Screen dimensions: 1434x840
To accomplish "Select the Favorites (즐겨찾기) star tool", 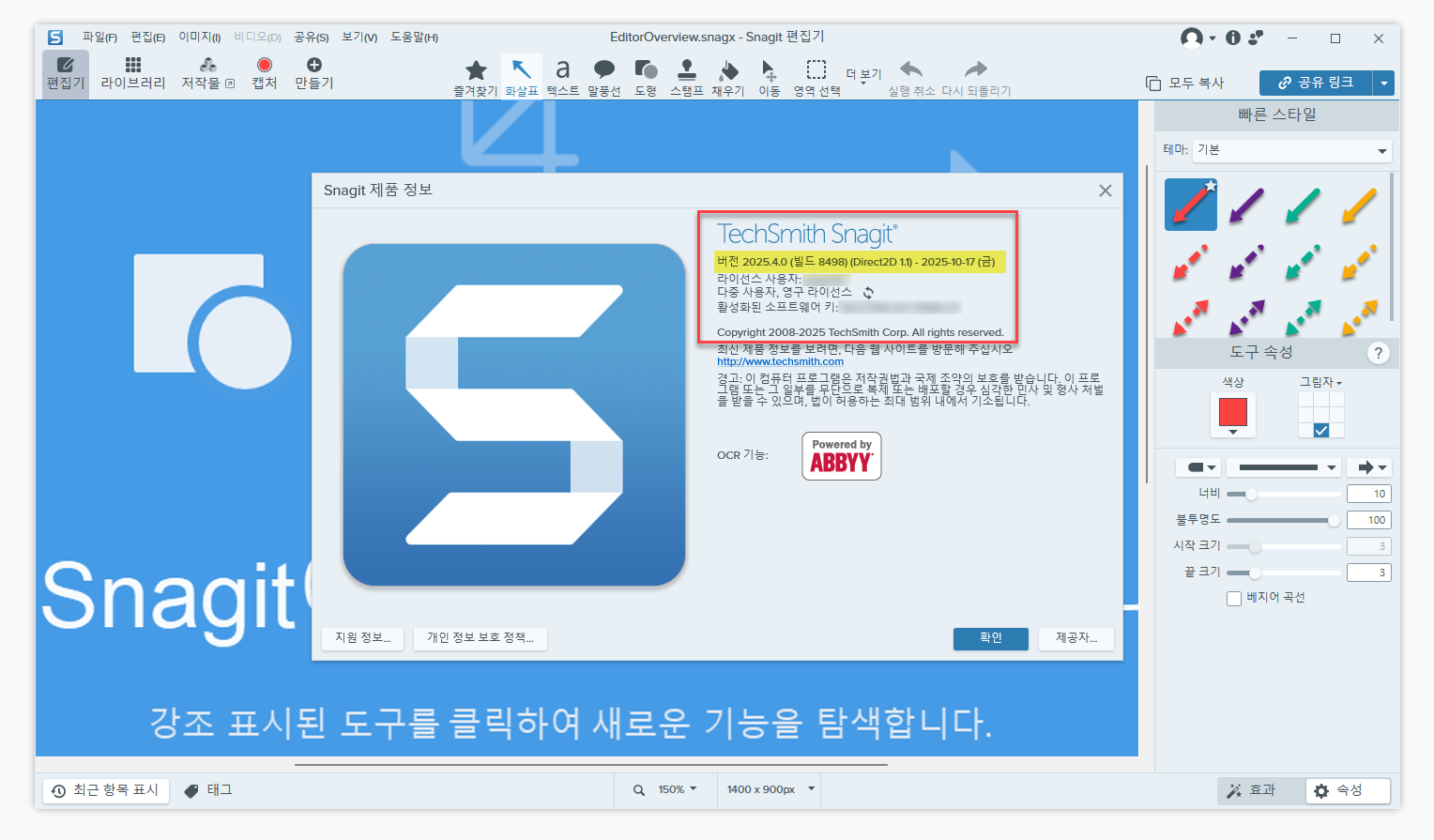I will point(476,77).
